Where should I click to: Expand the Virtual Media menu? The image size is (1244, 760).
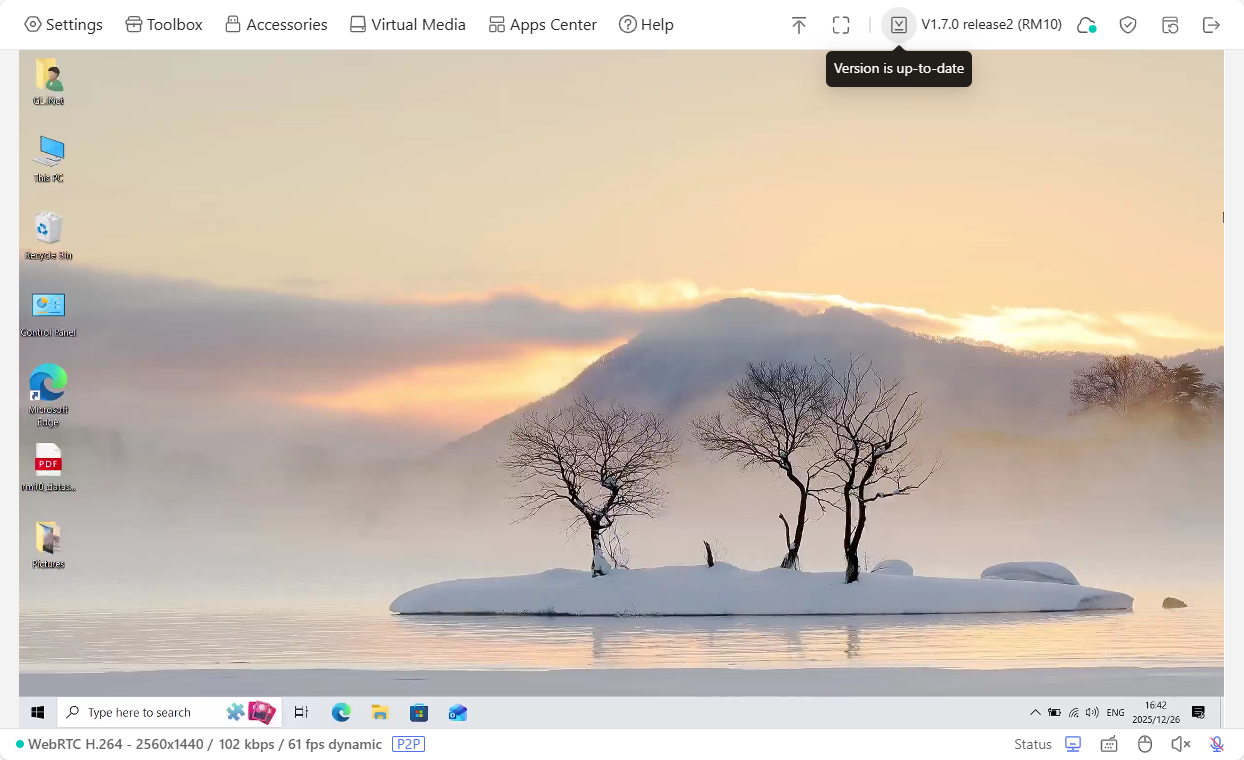click(x=407, y=25)
